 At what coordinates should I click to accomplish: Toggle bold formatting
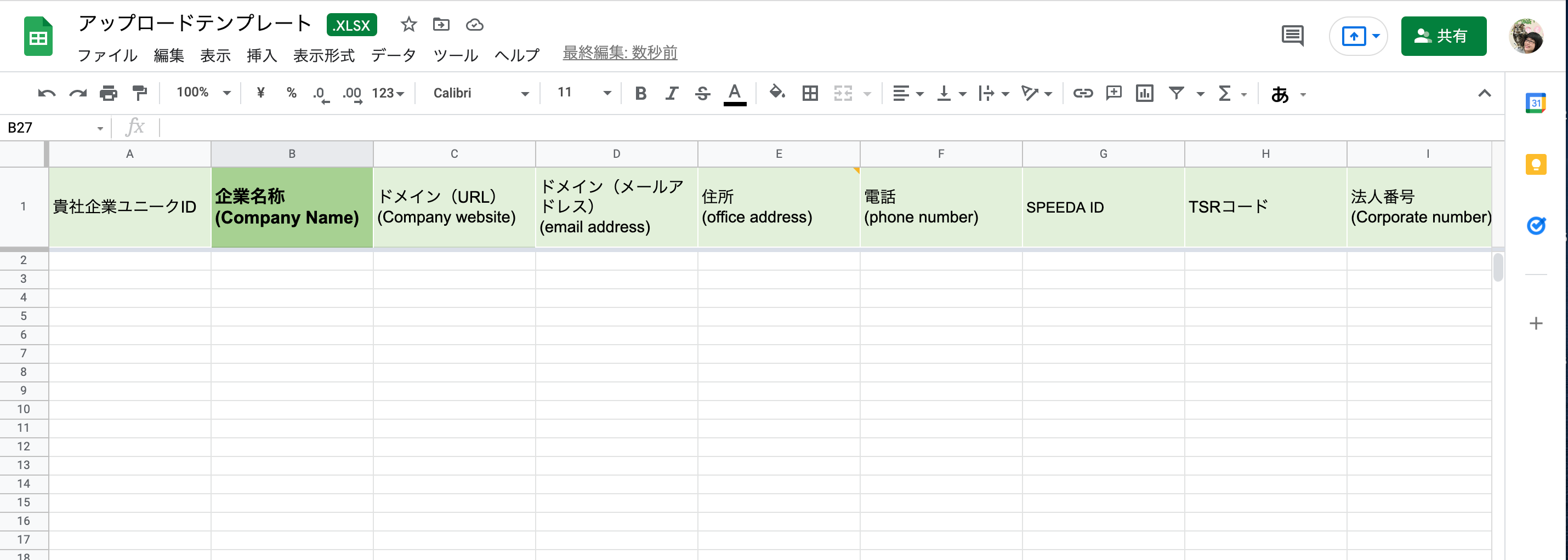click(x=640, y=93)
